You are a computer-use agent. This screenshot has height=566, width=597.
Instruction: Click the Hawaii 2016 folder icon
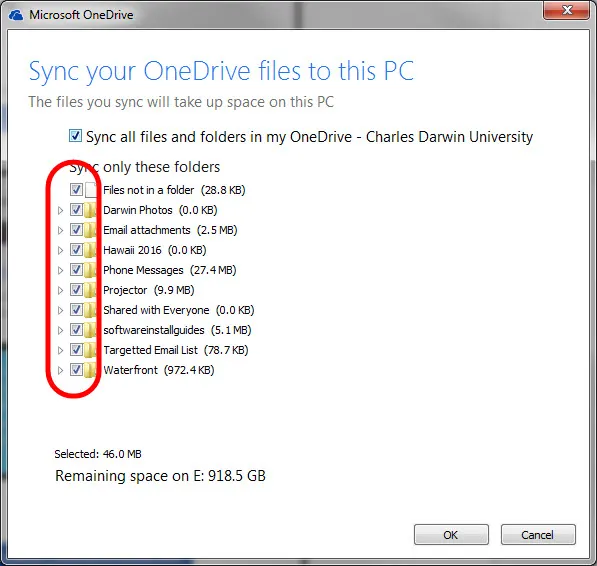[x=90, y=250]
